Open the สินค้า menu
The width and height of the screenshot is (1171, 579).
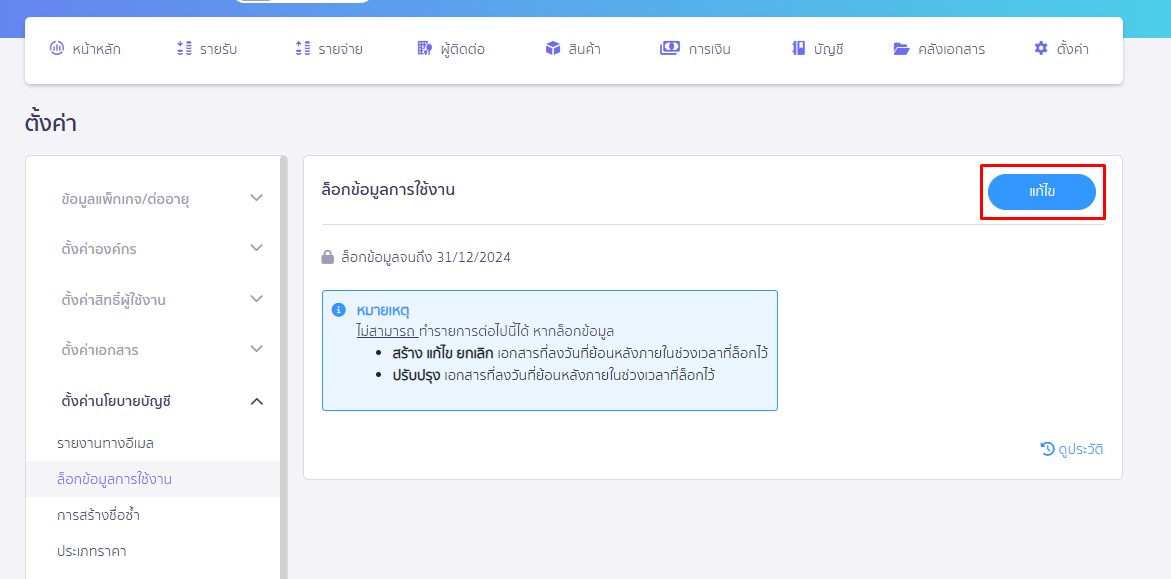coord(585,50)
